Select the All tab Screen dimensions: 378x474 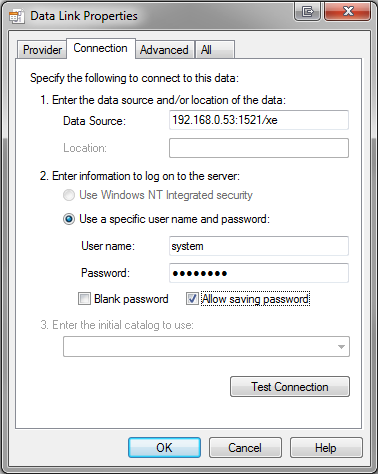215,50
